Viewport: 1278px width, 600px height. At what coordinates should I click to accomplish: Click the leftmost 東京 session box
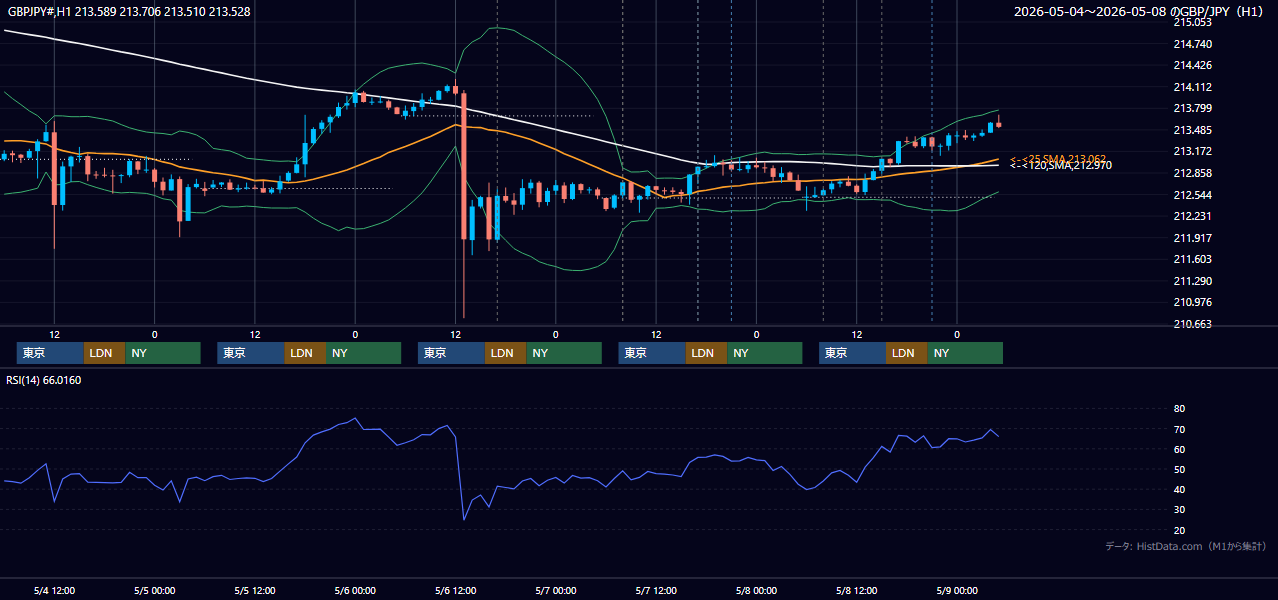click(50, 353)
